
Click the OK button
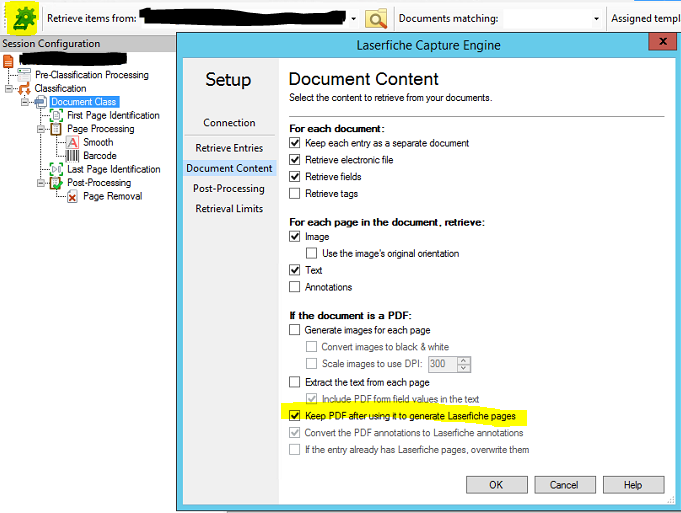(496, 485)
